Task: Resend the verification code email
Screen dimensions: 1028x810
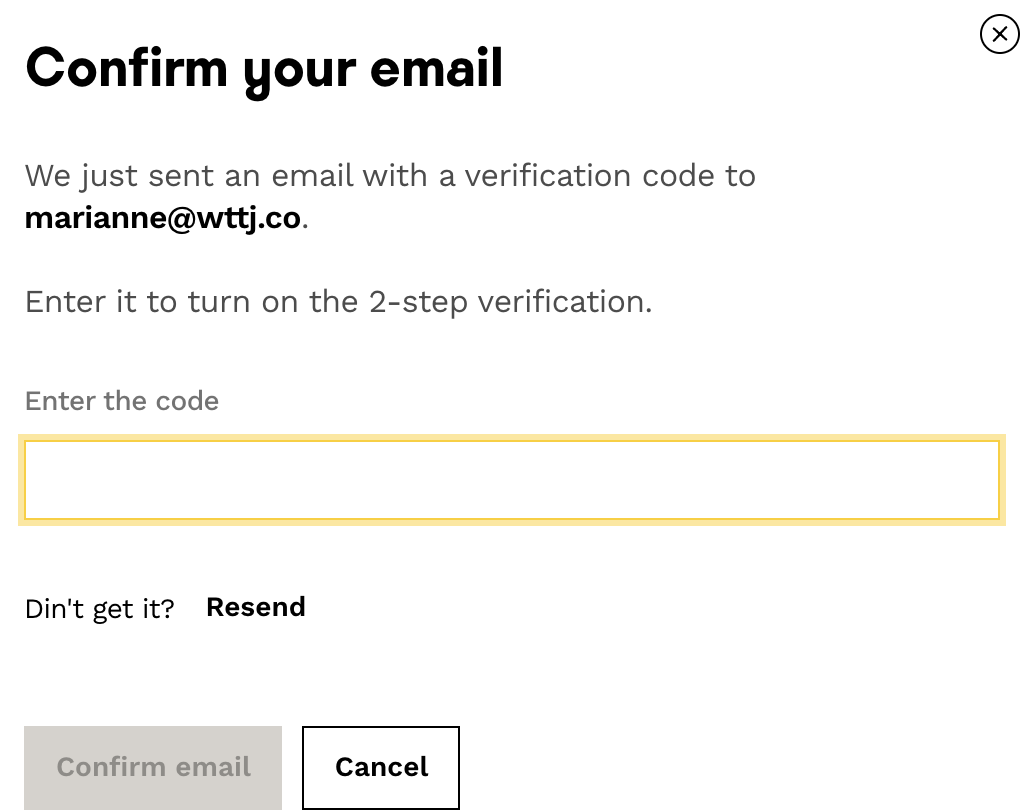Action: (x=255, y=607)
